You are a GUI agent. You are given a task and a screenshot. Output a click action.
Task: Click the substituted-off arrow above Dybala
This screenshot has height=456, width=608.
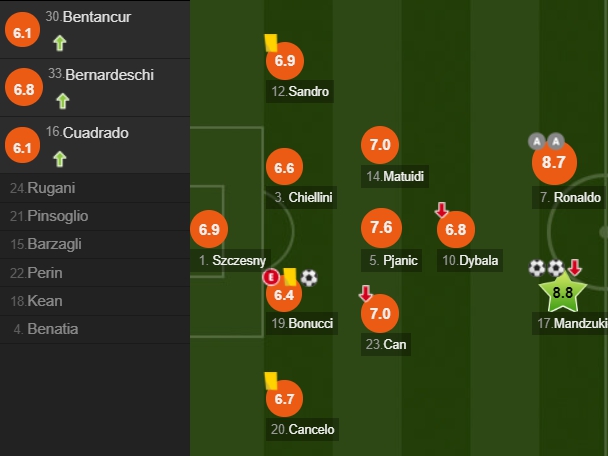441,210
